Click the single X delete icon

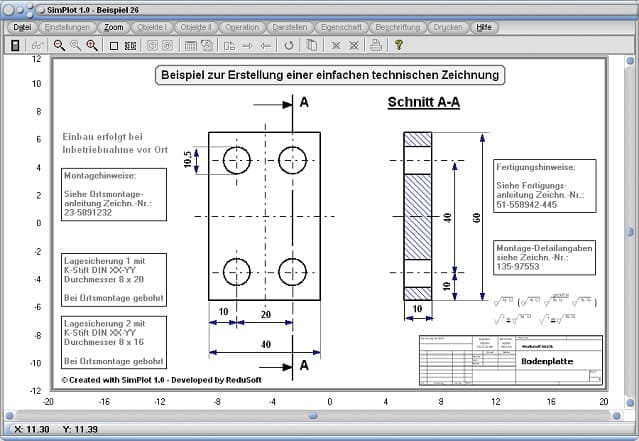pyautogui.click(x=336, y=45)
